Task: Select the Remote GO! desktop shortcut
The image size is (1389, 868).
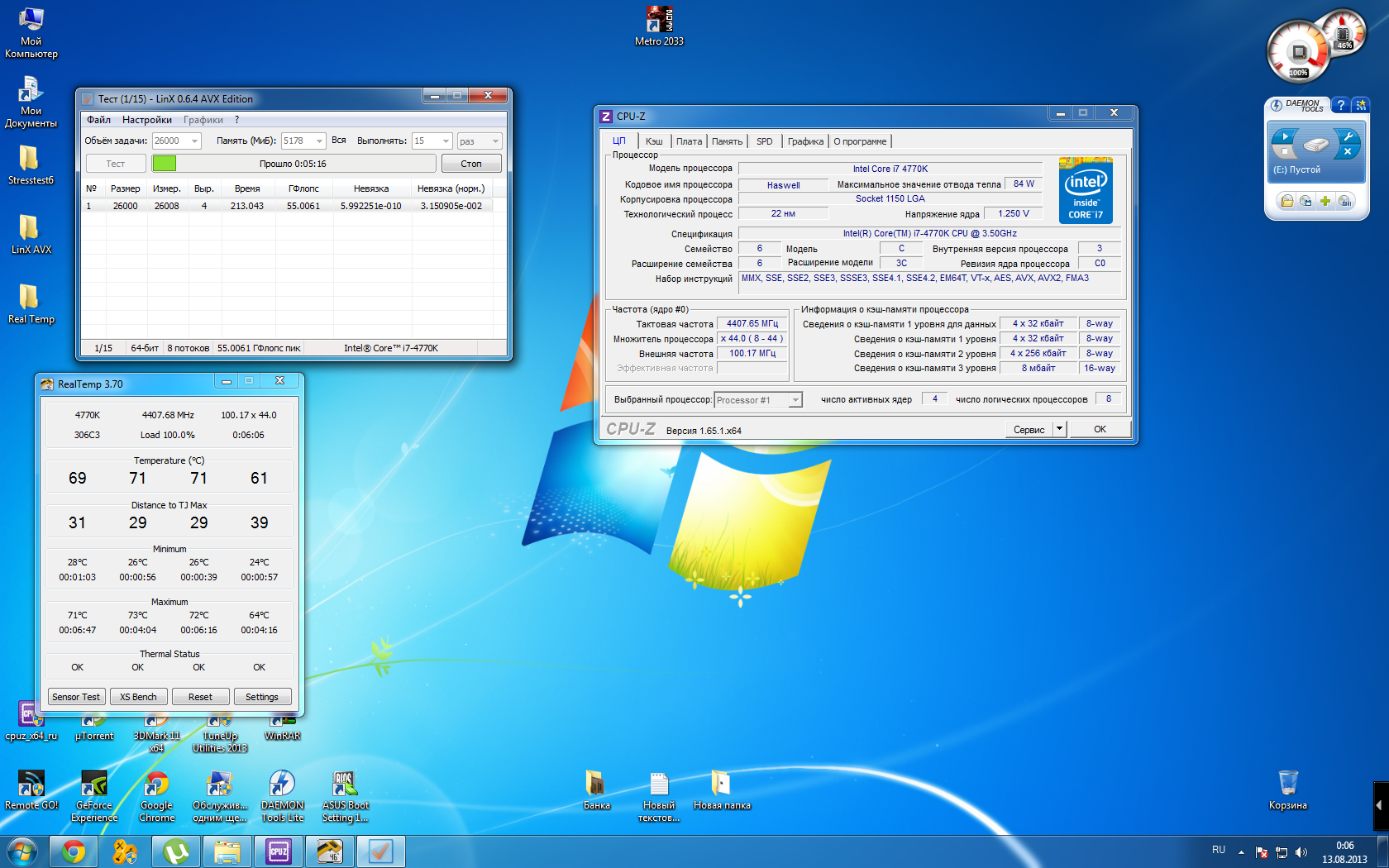Action: [31, 790]
